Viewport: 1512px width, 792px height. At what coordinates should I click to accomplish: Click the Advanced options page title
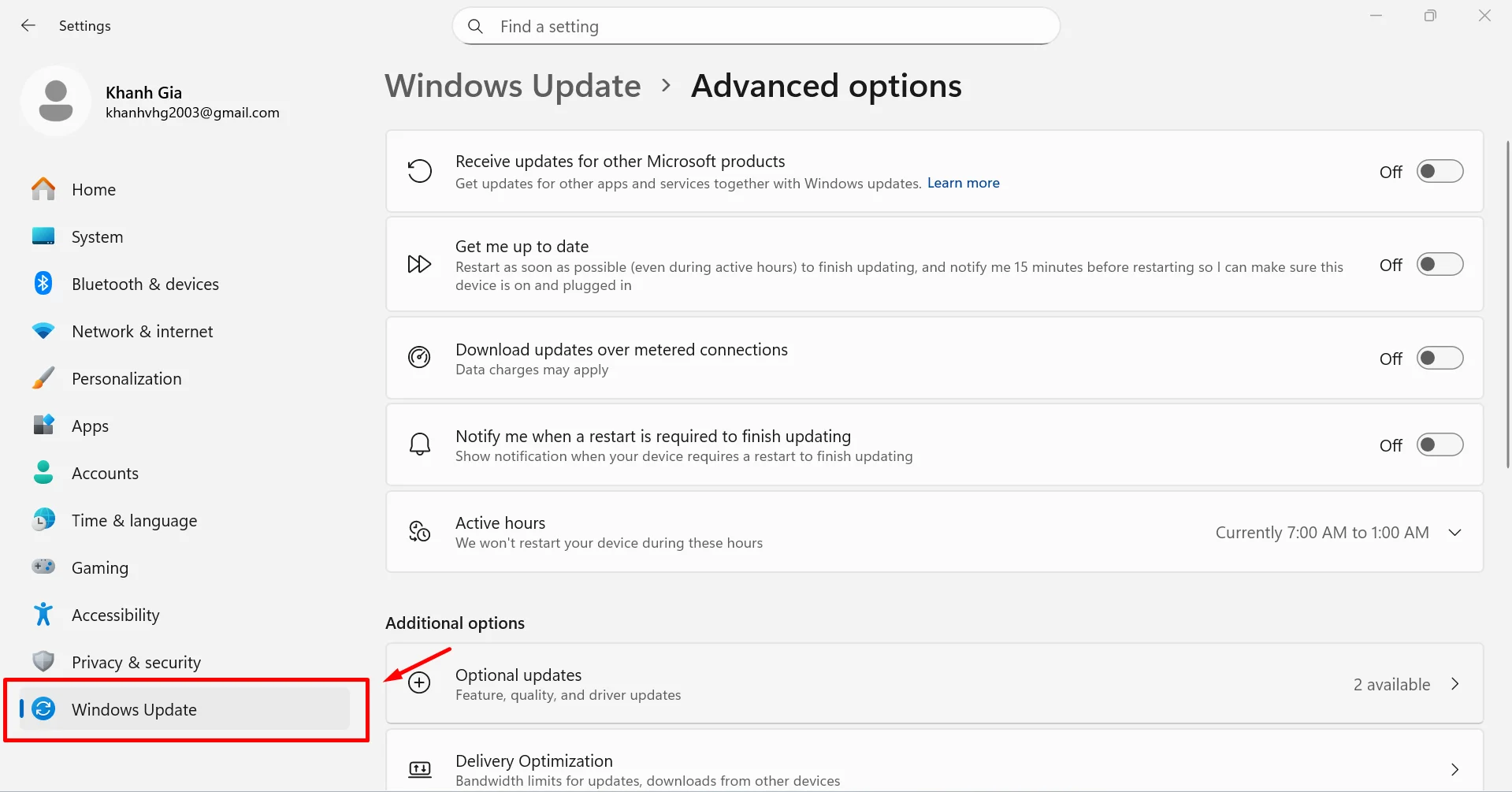(x=827, y=86)
